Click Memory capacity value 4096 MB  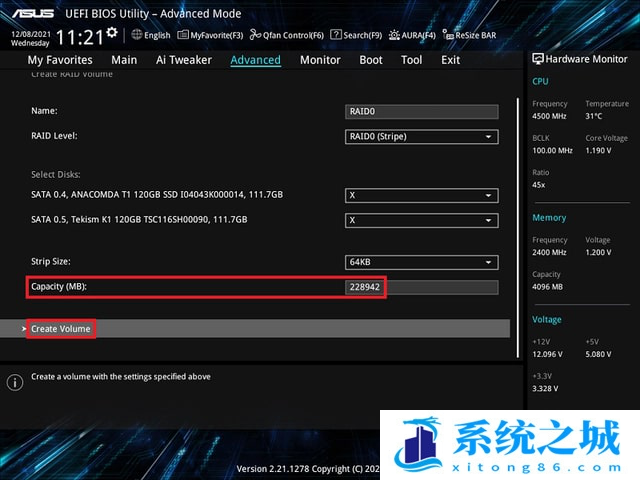tap(547, 287)
